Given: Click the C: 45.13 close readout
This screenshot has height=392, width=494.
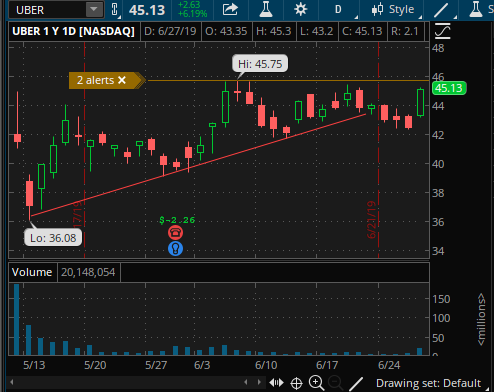Looking at the screenshot, I should click(x=362, y=31).
